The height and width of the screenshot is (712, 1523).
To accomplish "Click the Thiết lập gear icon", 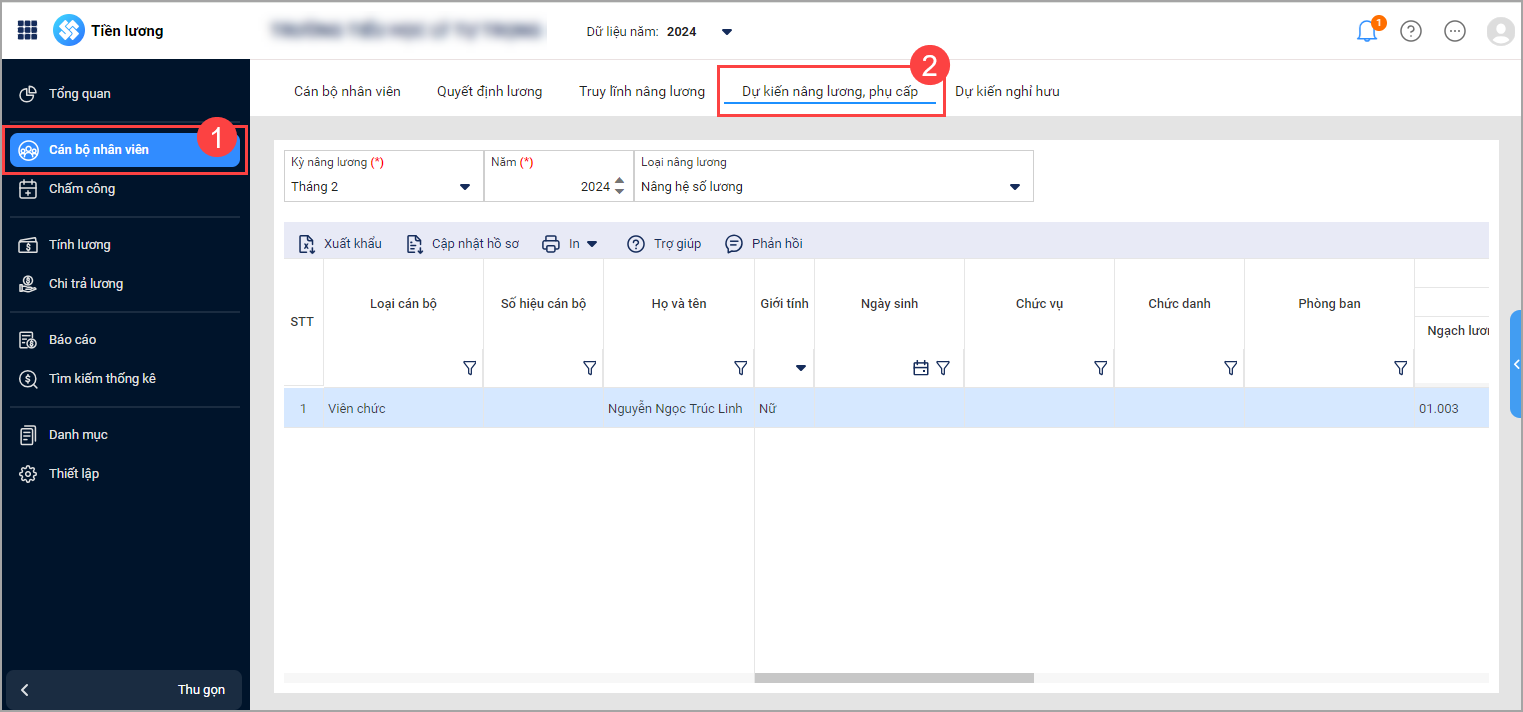I will (x=29, y=474).
